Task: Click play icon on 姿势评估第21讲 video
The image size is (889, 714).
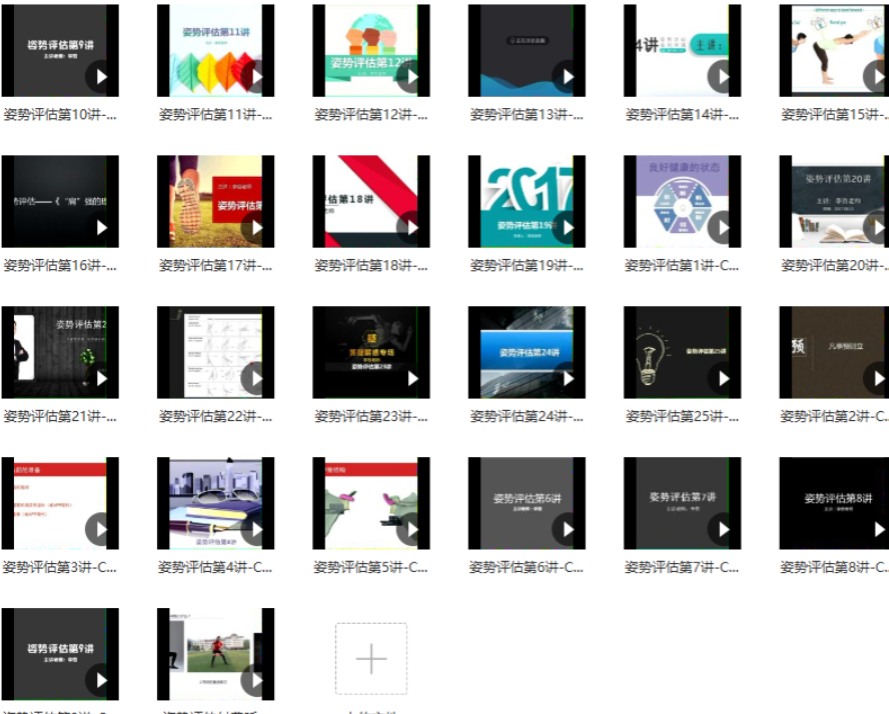Action: 101,378
